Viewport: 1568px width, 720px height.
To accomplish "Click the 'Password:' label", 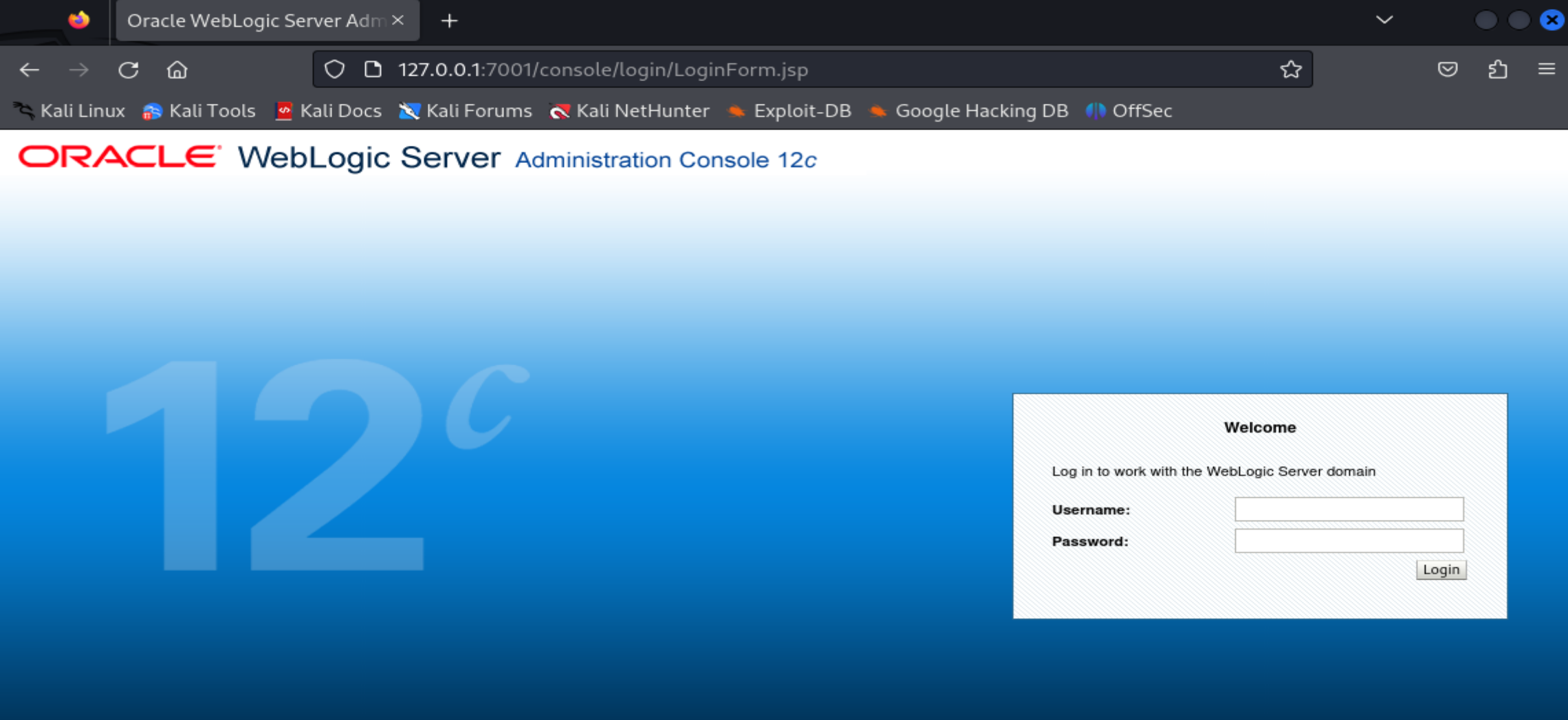I will (x=1090, y=541).
